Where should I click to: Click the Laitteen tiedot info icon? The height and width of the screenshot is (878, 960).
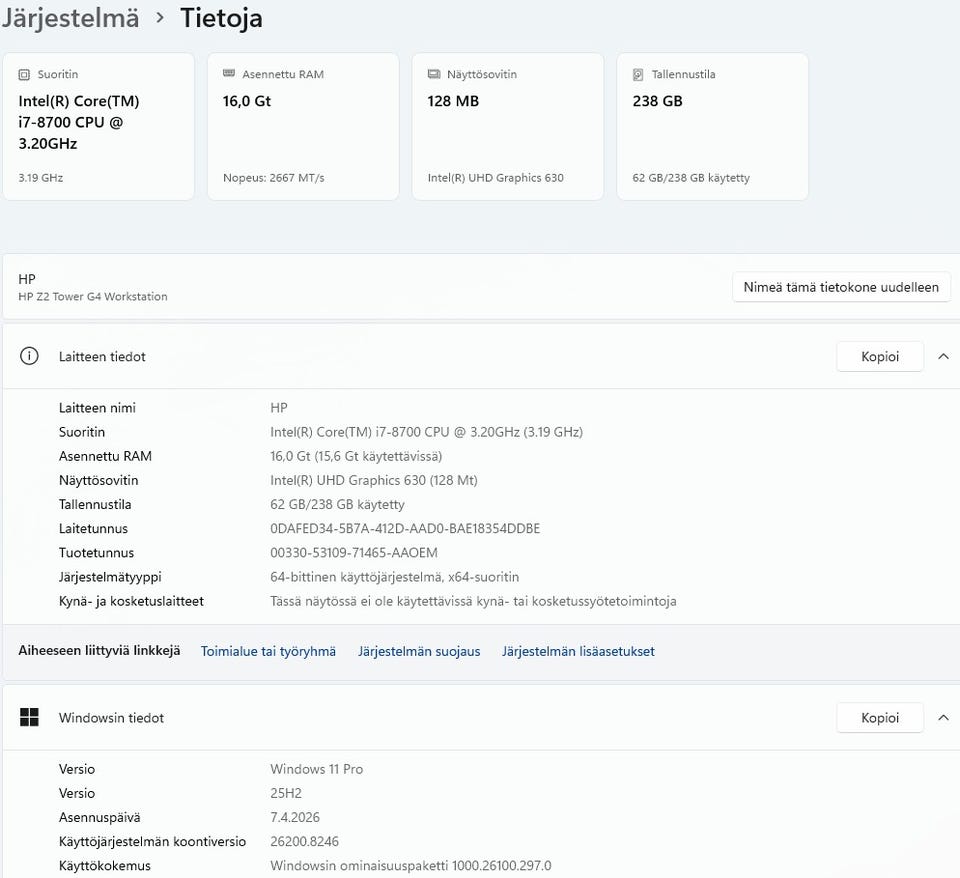(29, 356)
